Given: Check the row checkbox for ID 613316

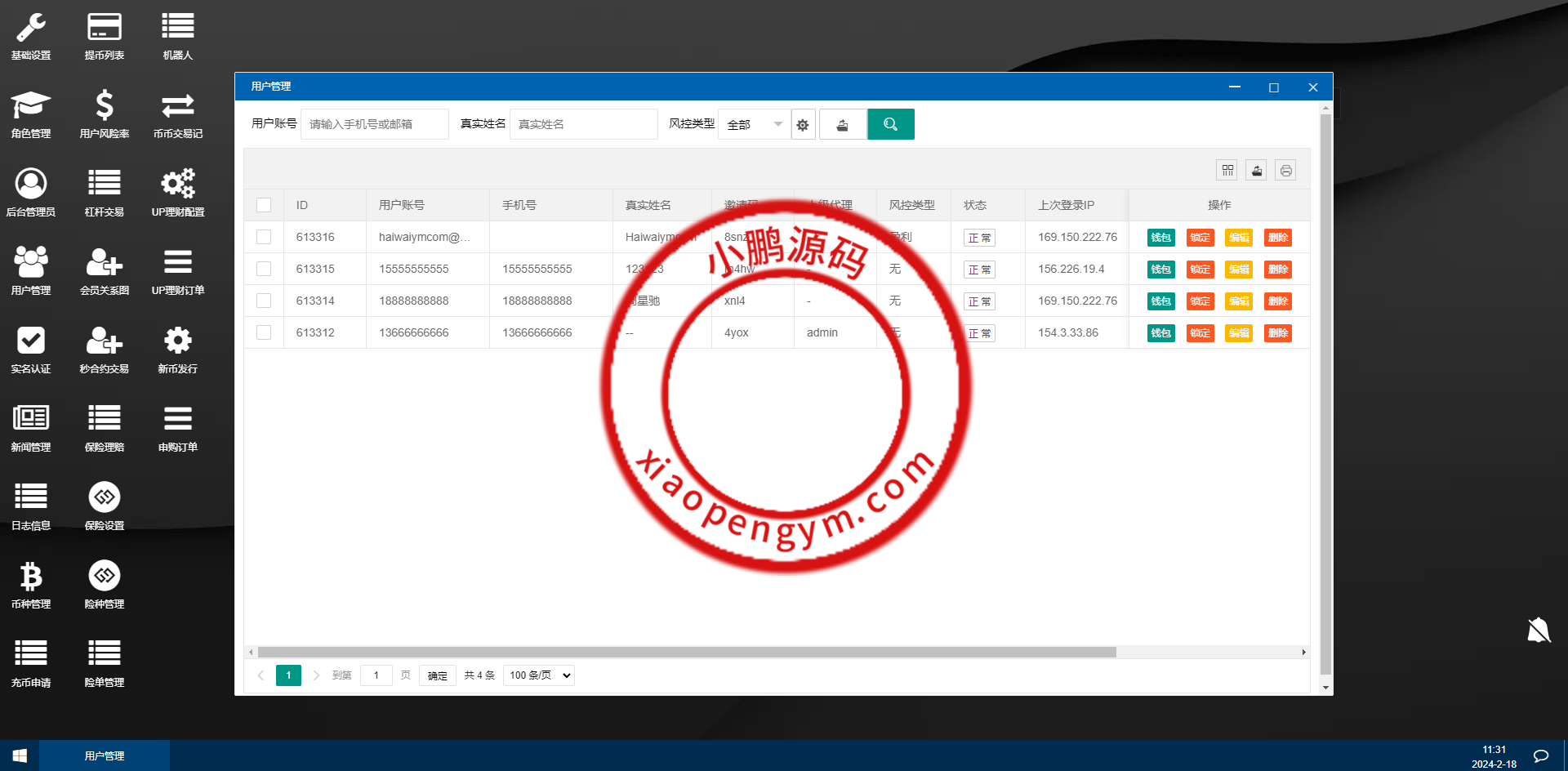Looking at the screenshot, I should click(x=264, y=237).
